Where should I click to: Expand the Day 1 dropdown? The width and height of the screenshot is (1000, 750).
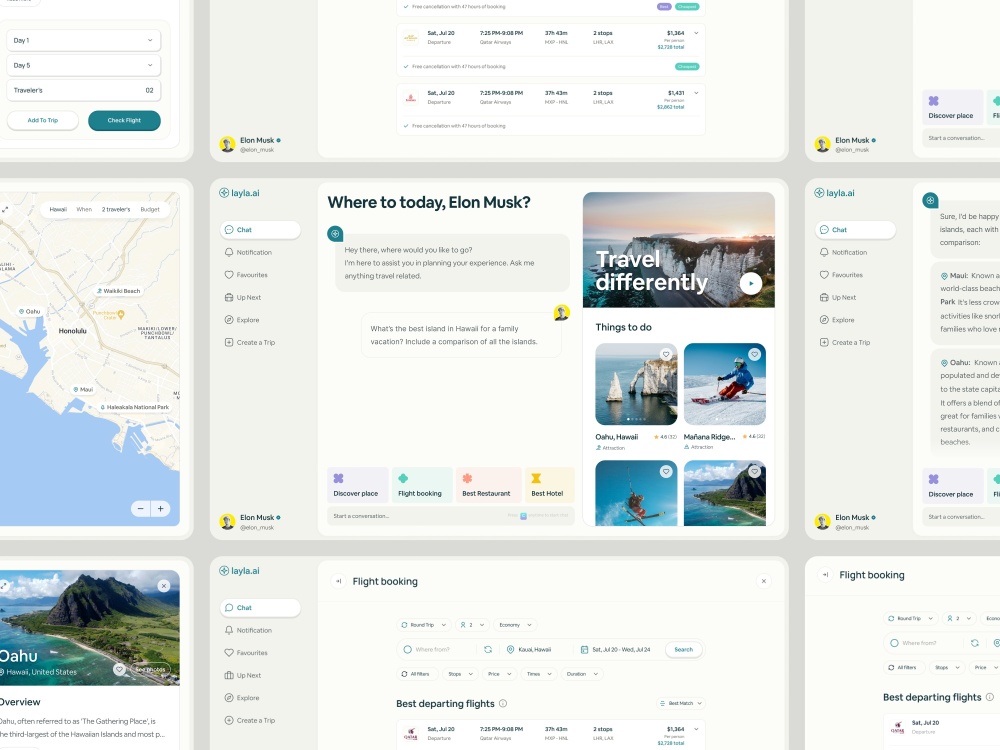pyautogui.click(x=84, y=40)
